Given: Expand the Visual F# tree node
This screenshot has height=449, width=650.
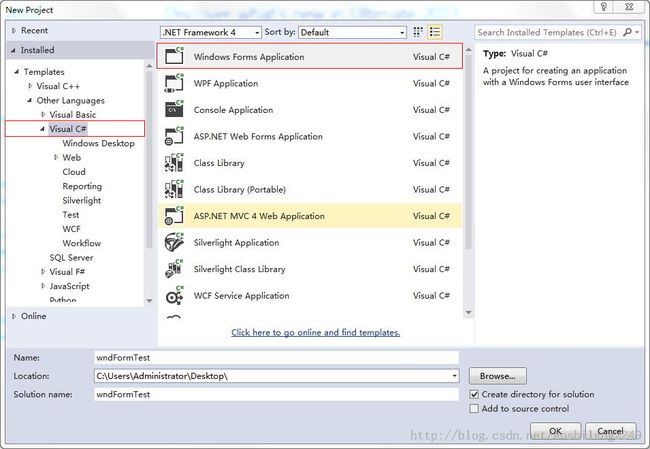Looking at the screenshot, I should [x=43, y=272].
